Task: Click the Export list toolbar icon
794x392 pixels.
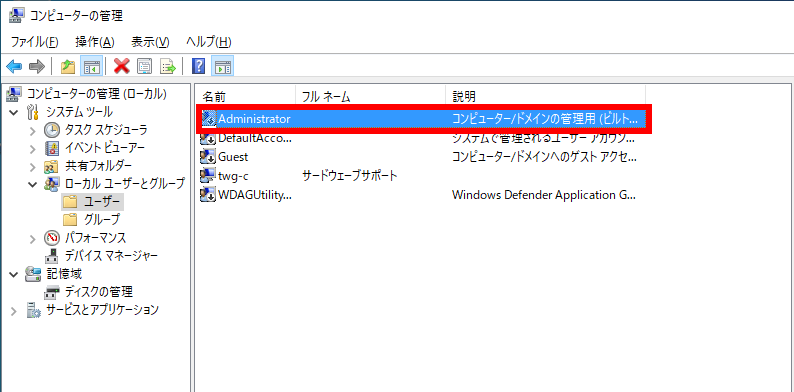Action: pos(168,66)
